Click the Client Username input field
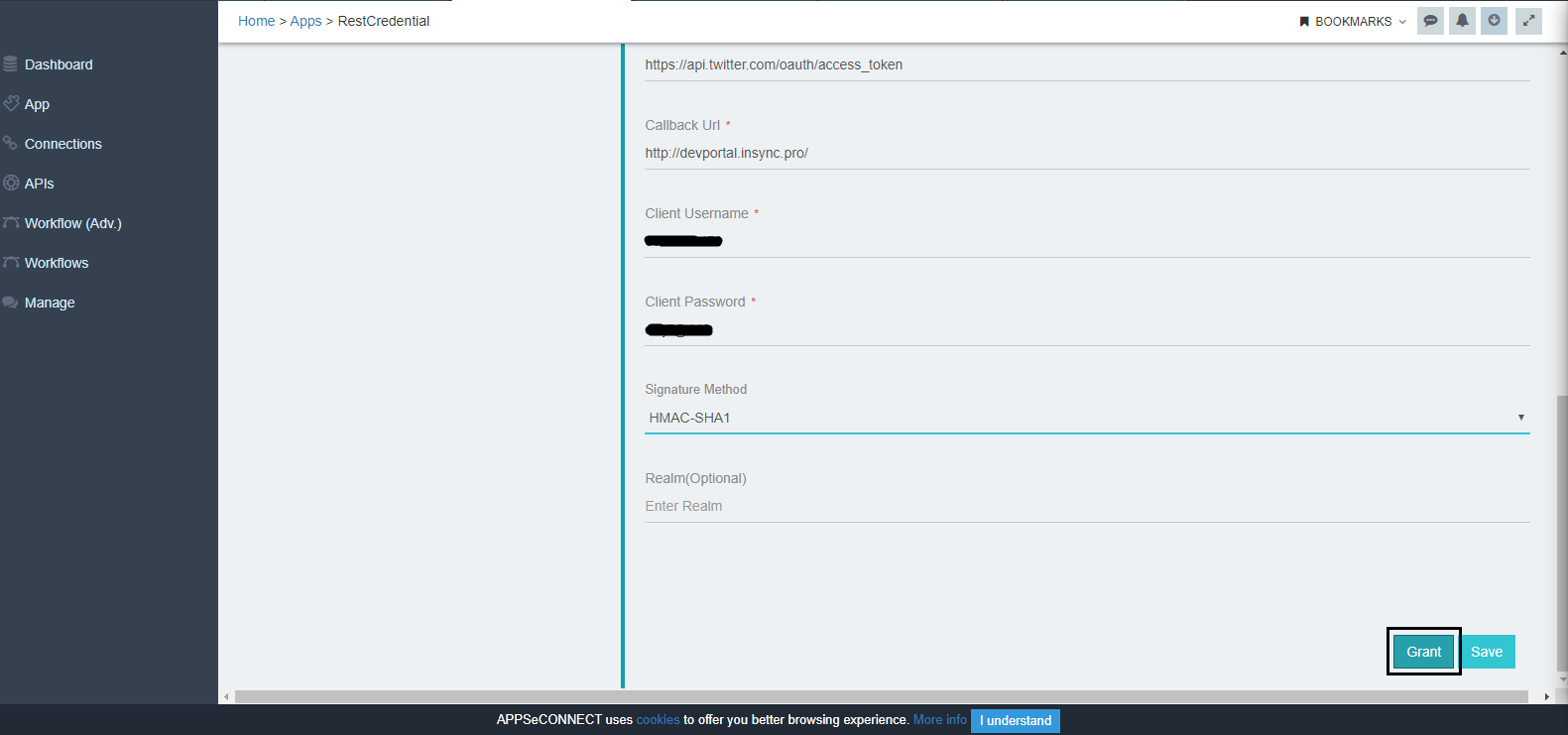Viewport: 1568px width, 735px height. coord(1087,242)
